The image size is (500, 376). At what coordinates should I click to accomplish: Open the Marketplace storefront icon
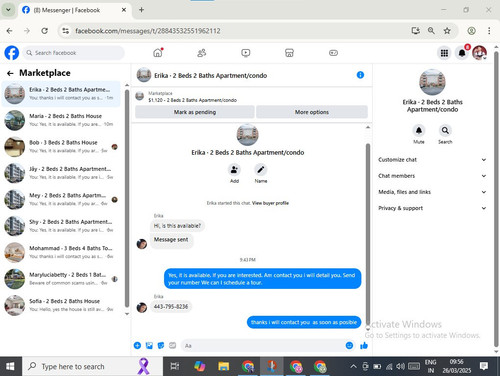tap(289, 53)
